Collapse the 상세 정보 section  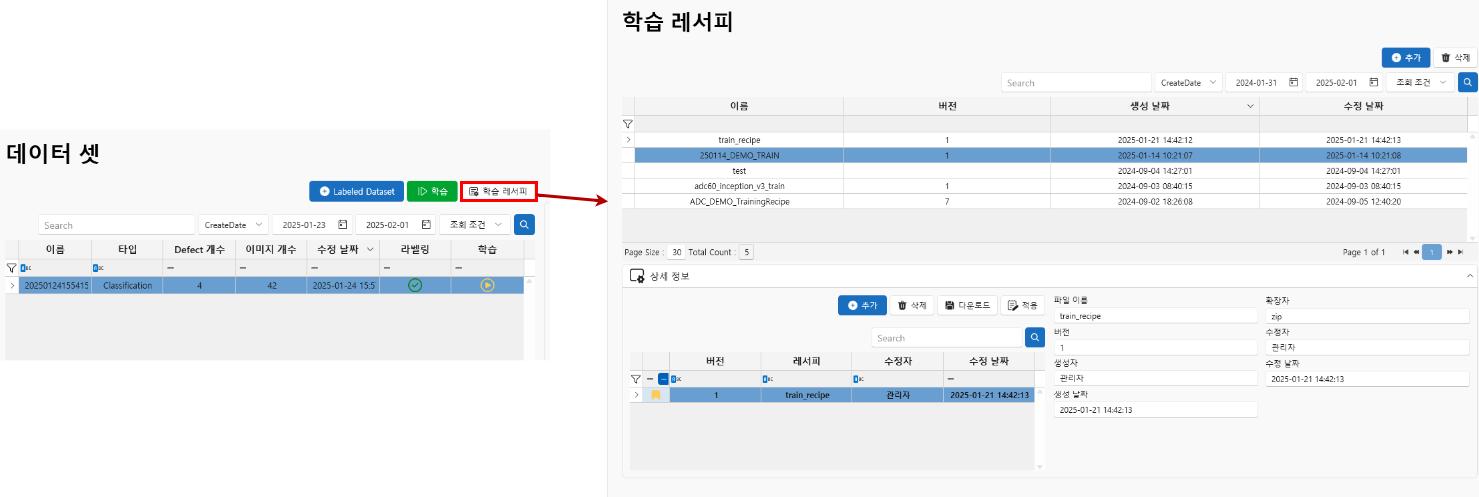(x=1469, y=275)
